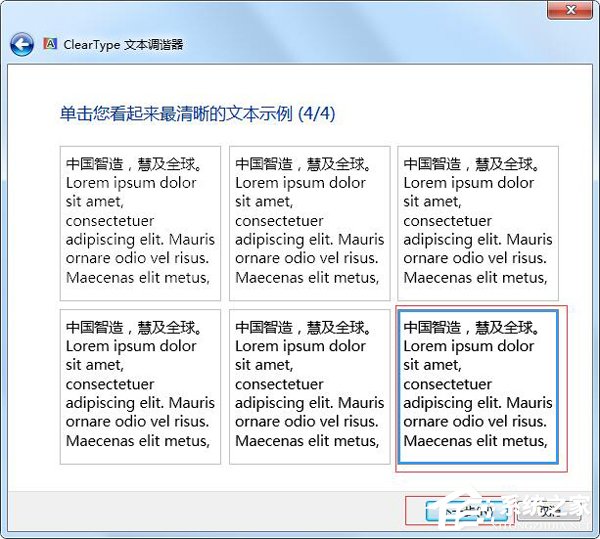The width and height of the screenshot is (600, 539).
Task: Select the top-right text sample
Action: coord(478,223)
